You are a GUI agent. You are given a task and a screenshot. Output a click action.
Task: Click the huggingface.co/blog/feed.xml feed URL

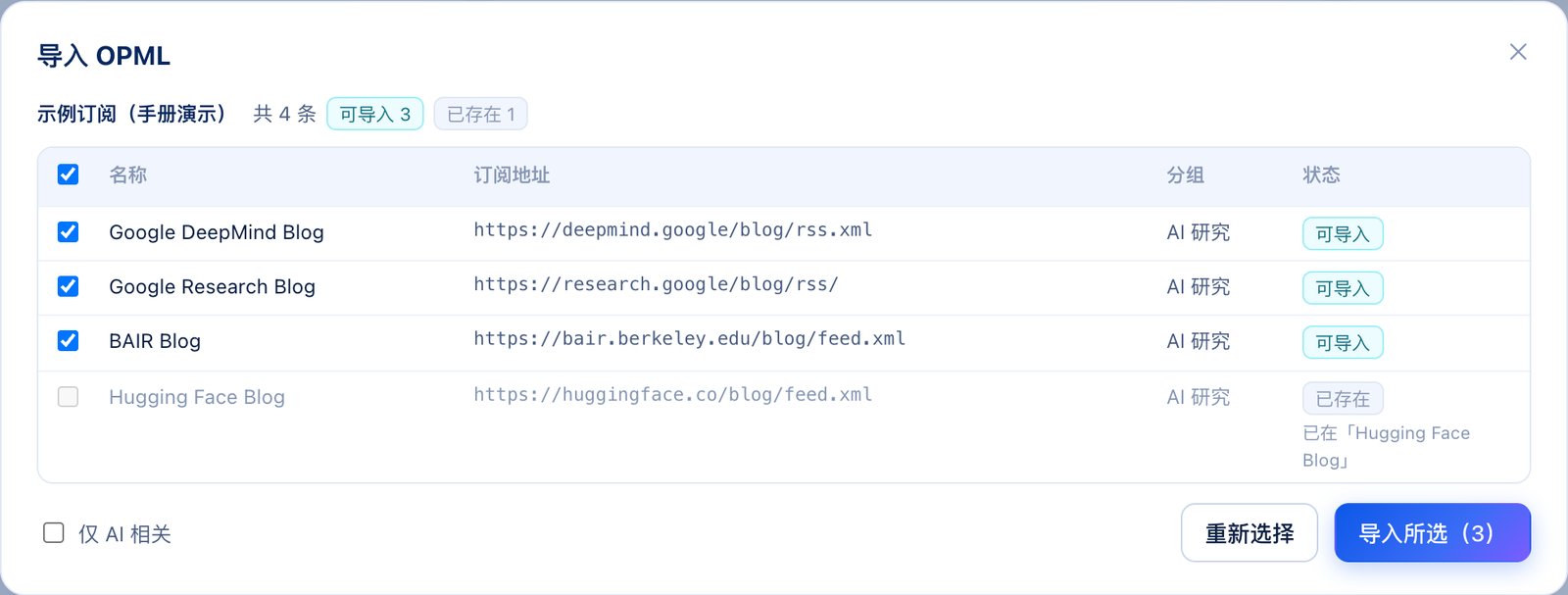673,395
